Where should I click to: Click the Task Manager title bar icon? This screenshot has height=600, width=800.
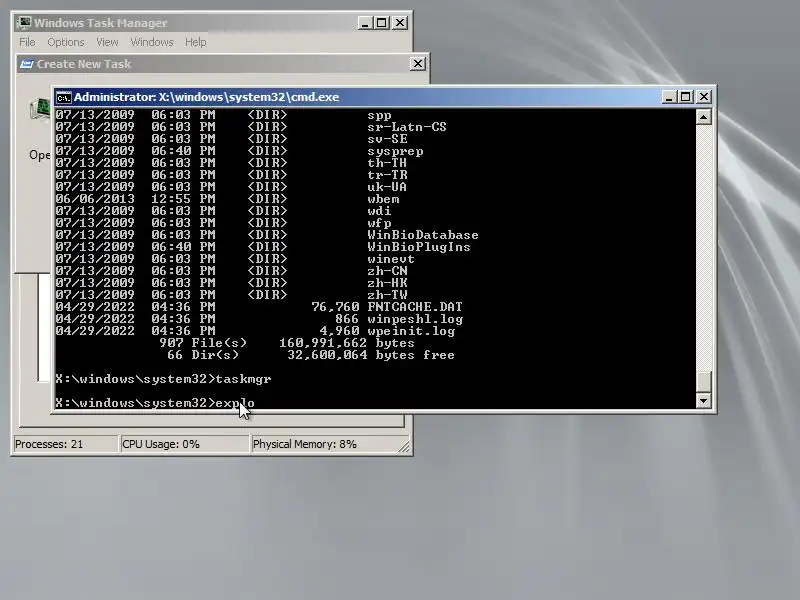tap(24, 23)
